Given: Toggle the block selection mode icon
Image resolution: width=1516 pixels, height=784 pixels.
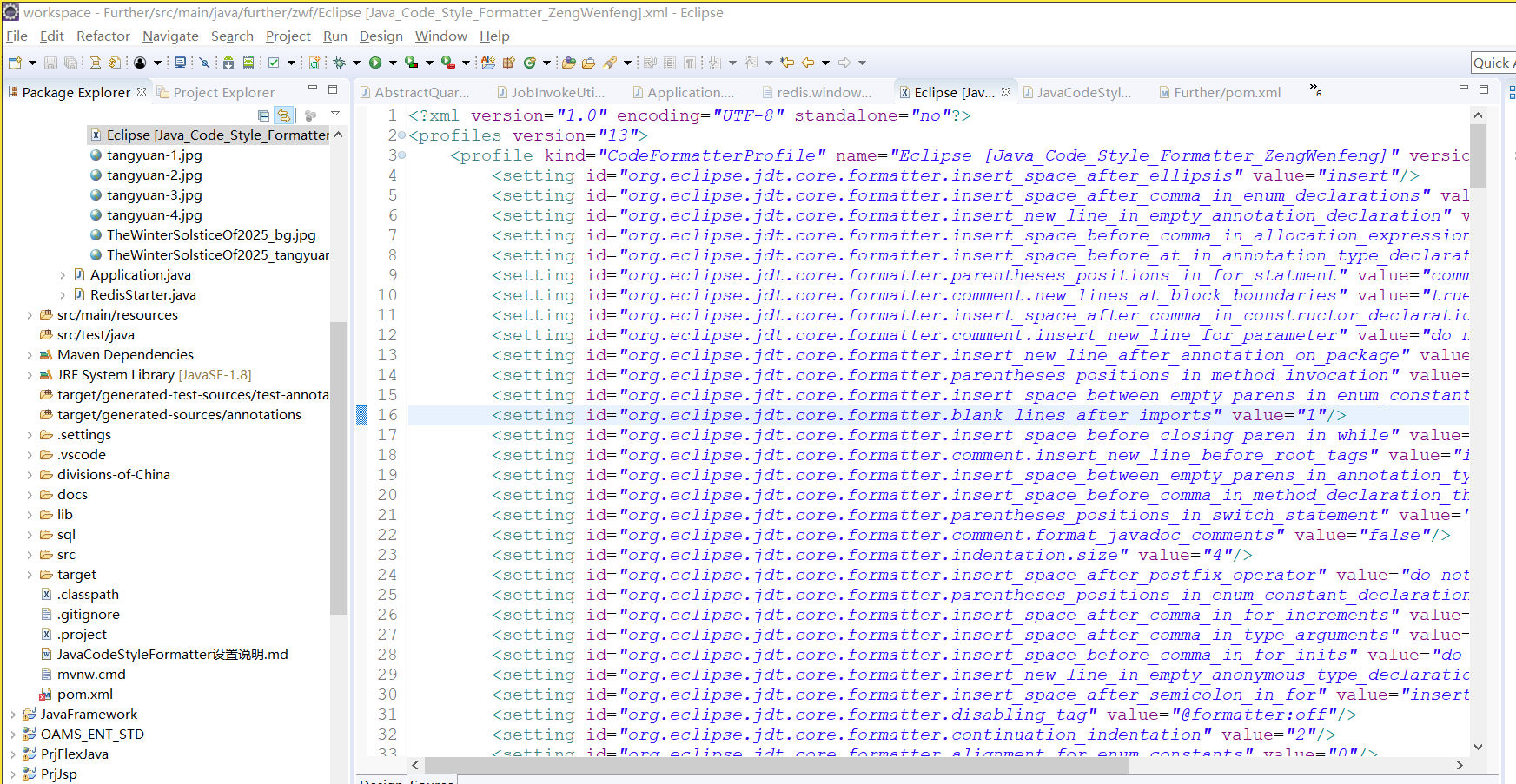Looking at the screenshot, I should coord(669,63).
